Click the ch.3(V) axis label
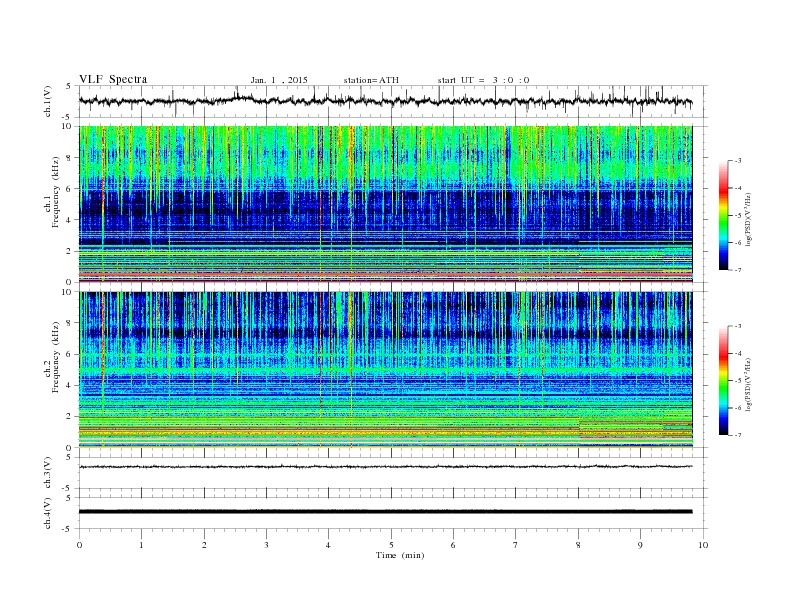 coord(48,473)
